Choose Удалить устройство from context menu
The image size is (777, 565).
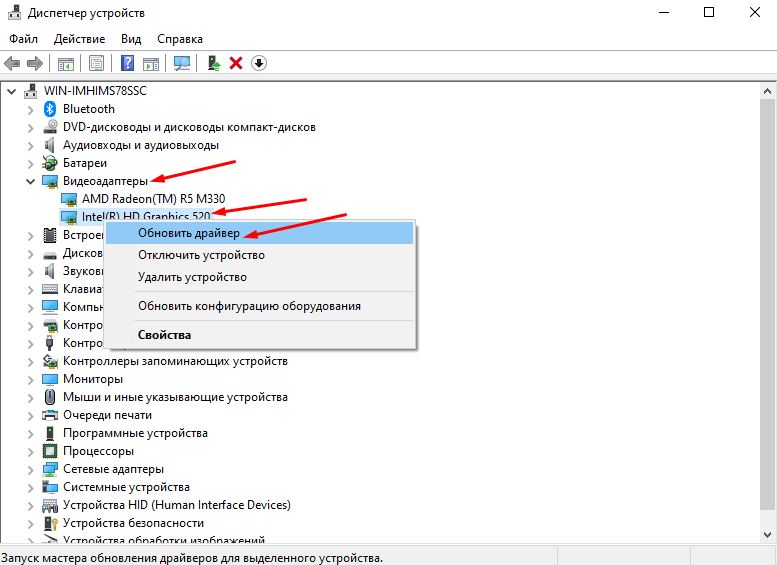point(259,277)
